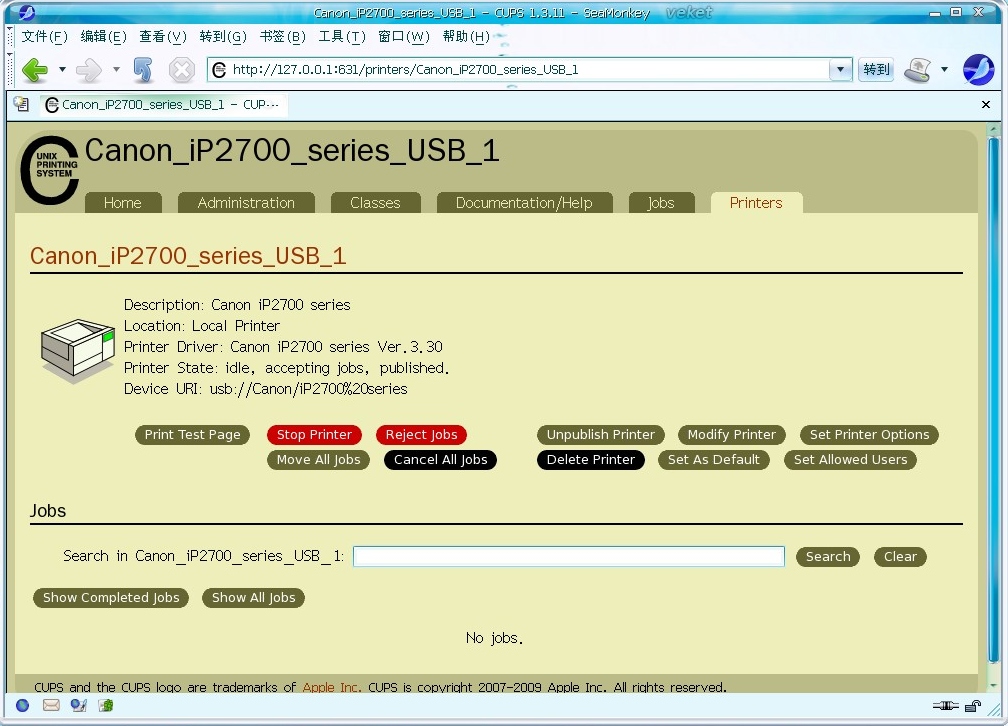The image size is (1008, 726).
Task: Select the Canon_iP2700_series_USB_1 browser tab
Action: pos(164,105)
